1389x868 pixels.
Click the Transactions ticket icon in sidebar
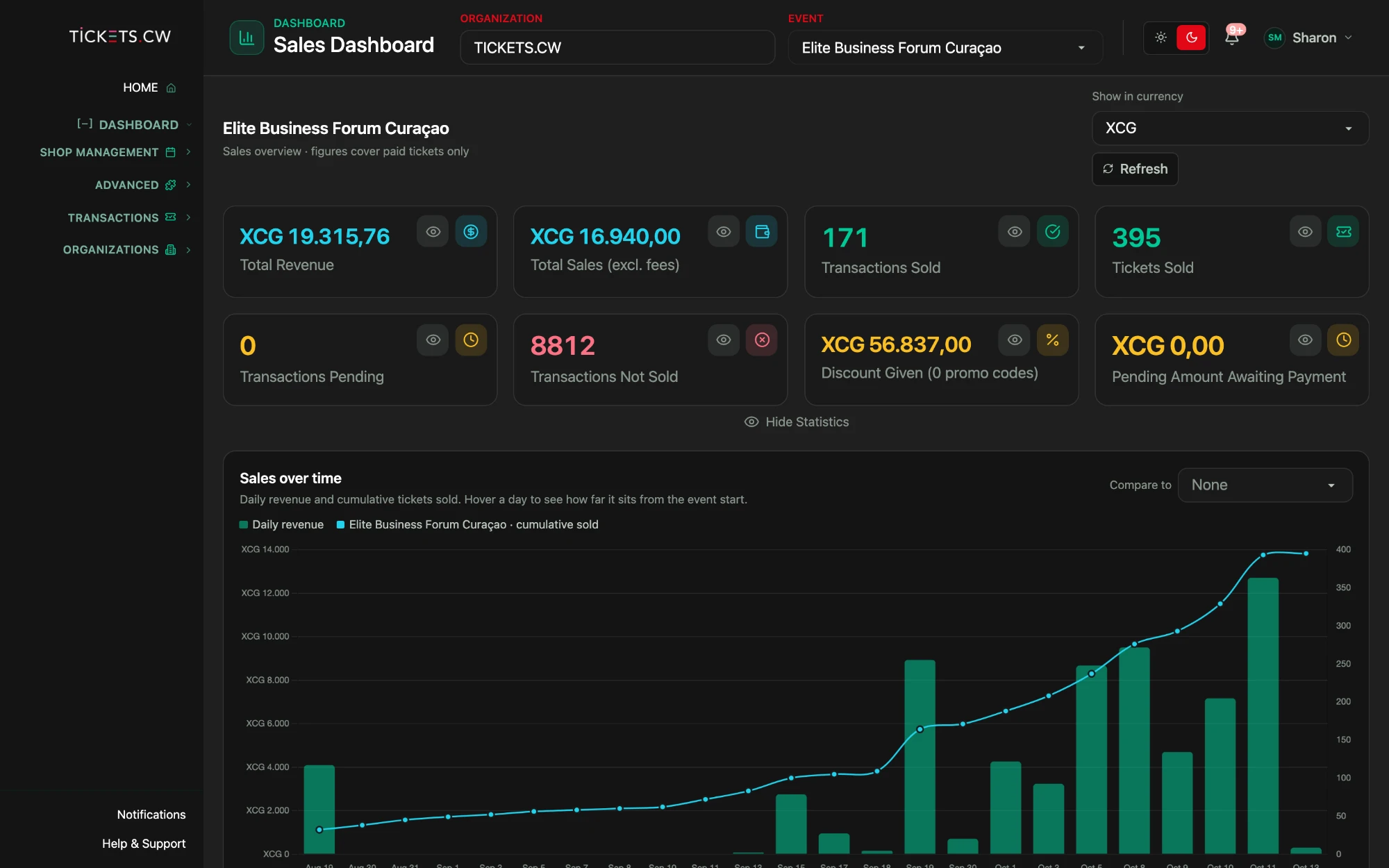[170, 217]
